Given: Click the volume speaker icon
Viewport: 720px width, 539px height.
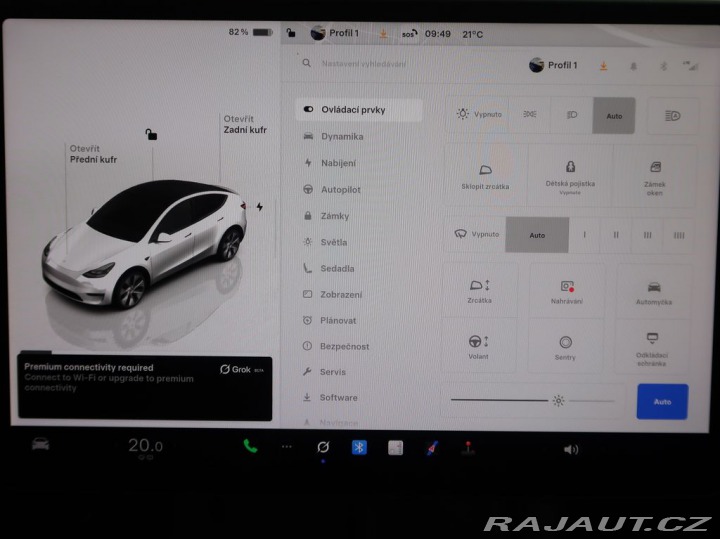Looking at the screenshot, I should (571, 449).
